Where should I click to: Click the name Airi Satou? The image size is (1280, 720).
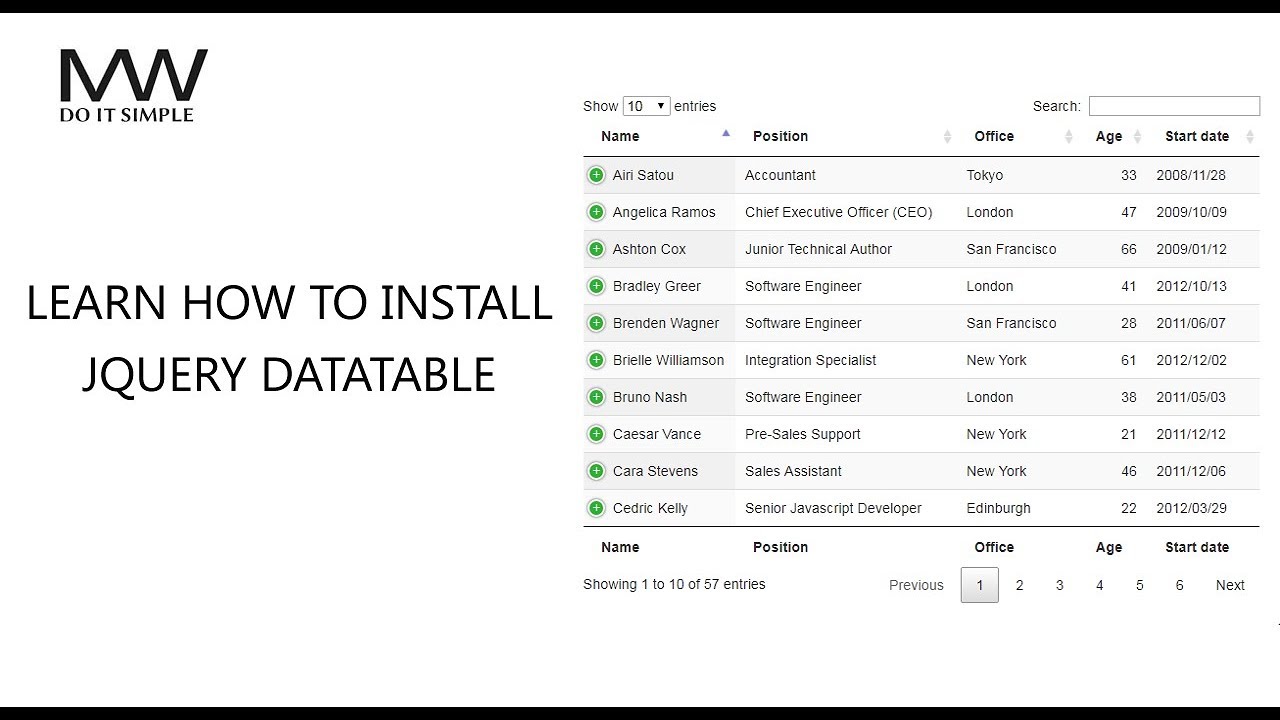click(x=643, y=175)
